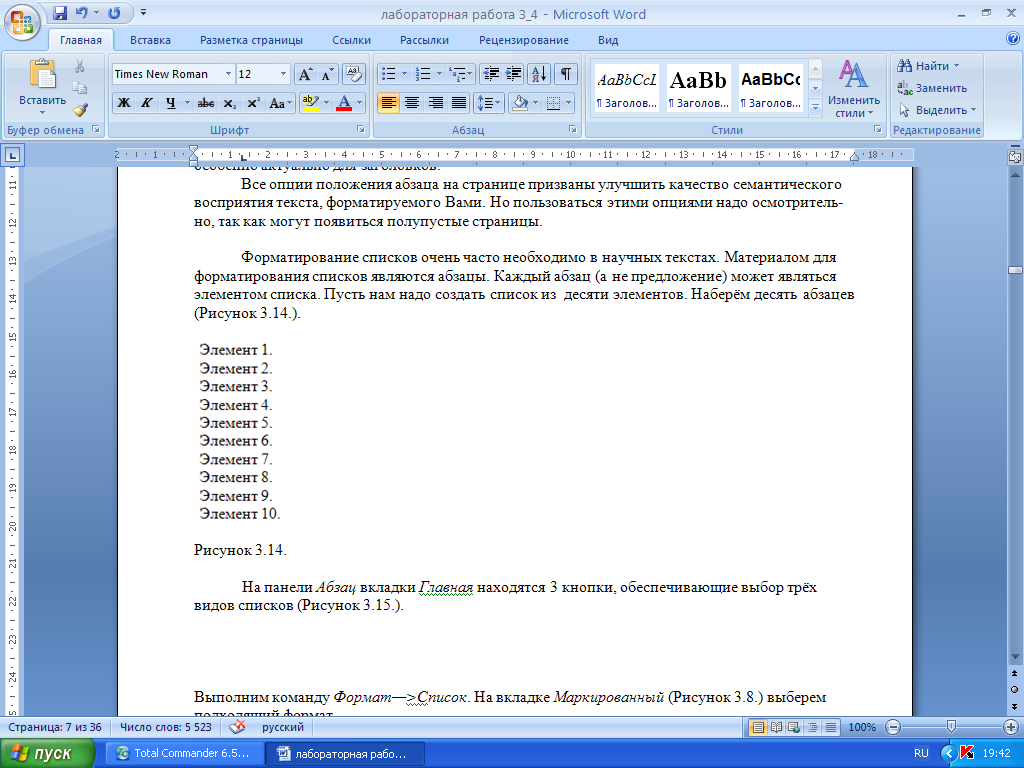The height and width of the screenshot is (768, 1024).
Task: Click the spelling check status icon
Action: [x=238, y=727]
